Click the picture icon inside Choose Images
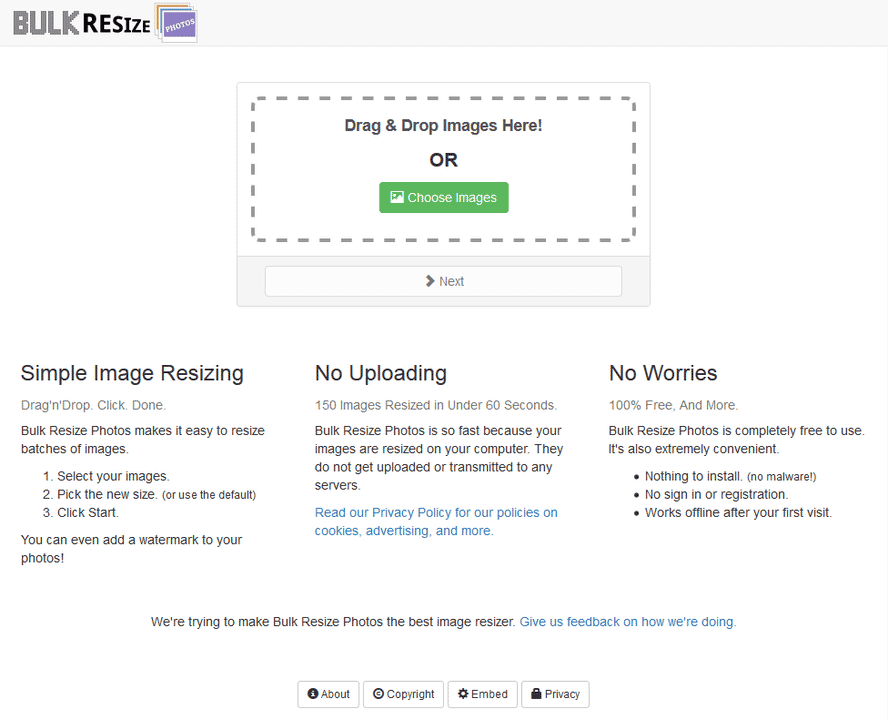888x719 pixels. [397, 197]
